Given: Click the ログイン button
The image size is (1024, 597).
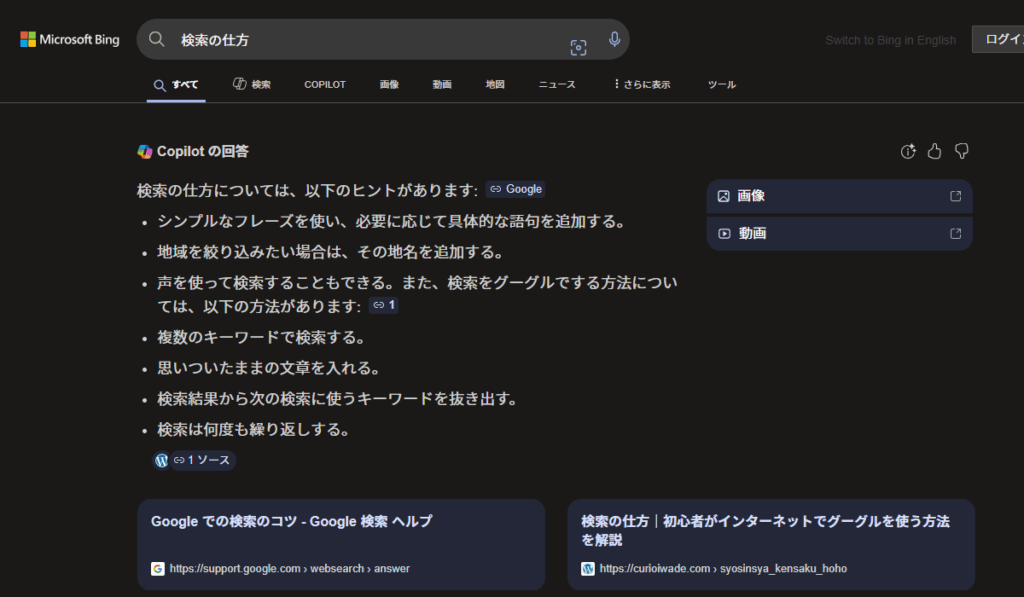Looking at the screenshot, I should [1000, 40].
